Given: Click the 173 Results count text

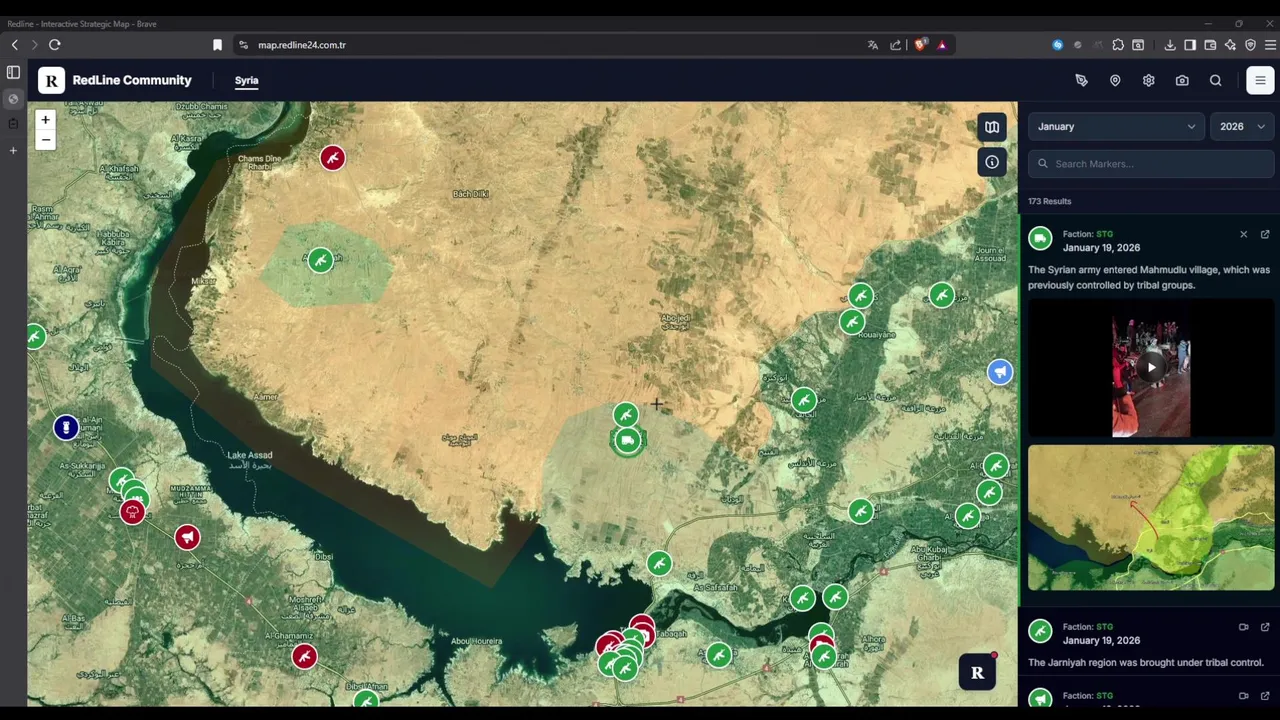Looking at the screenshot, I should click(1049, 202).
